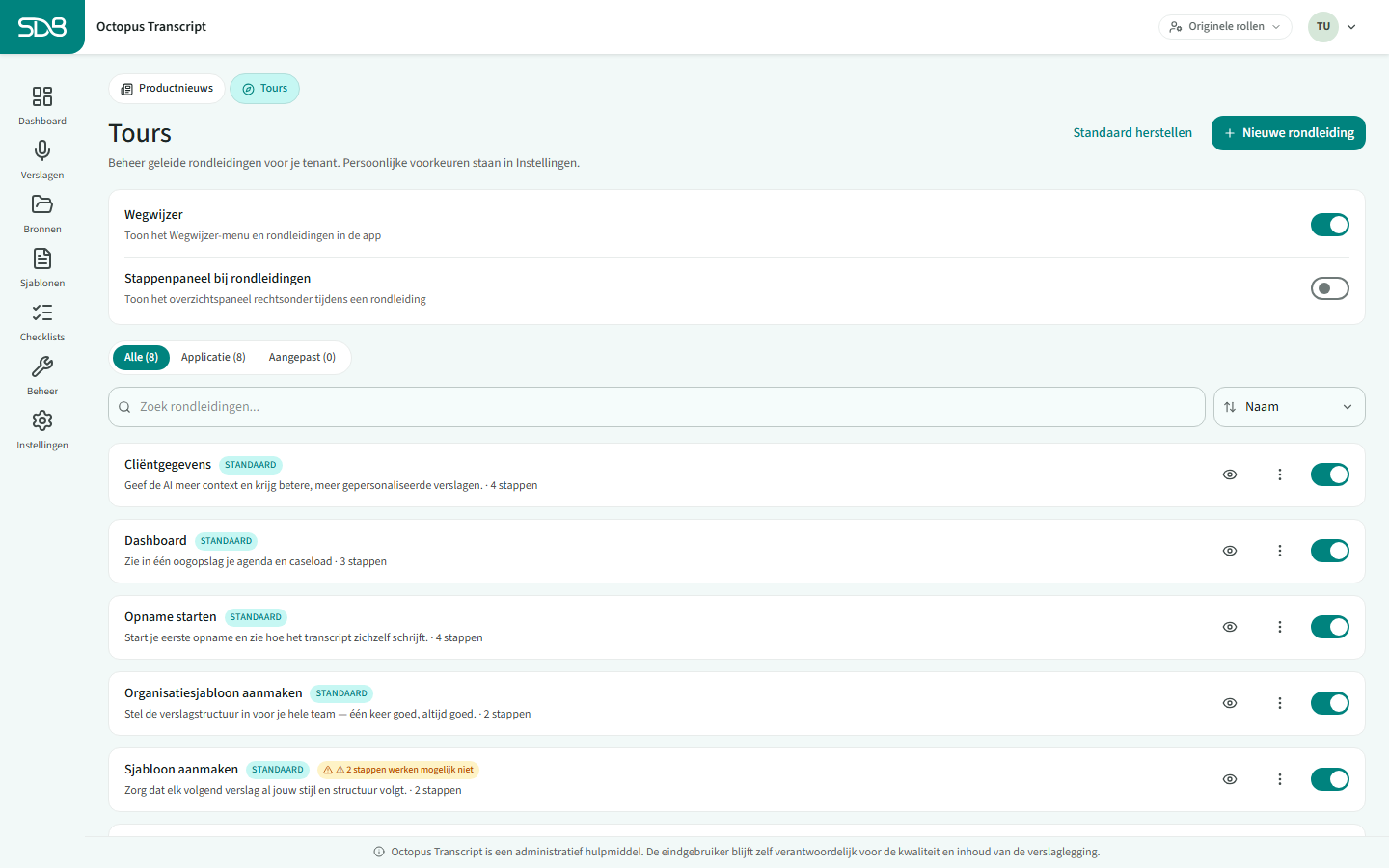Click the STANDAARD badge next to Cliëntgegevens
This screenshot has height=868, width=1389.
click(x=251, y=465)
